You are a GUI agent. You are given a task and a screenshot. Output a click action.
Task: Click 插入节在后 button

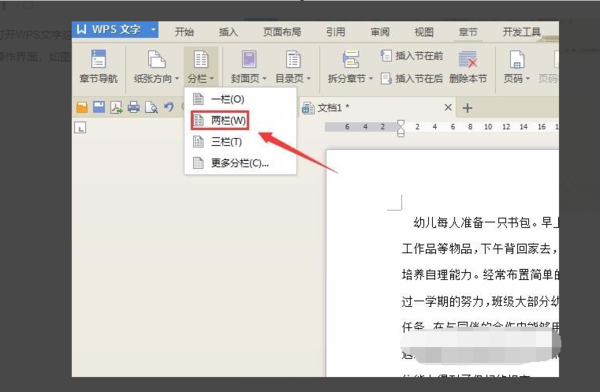pyautogui.click(x=412, y=78)
